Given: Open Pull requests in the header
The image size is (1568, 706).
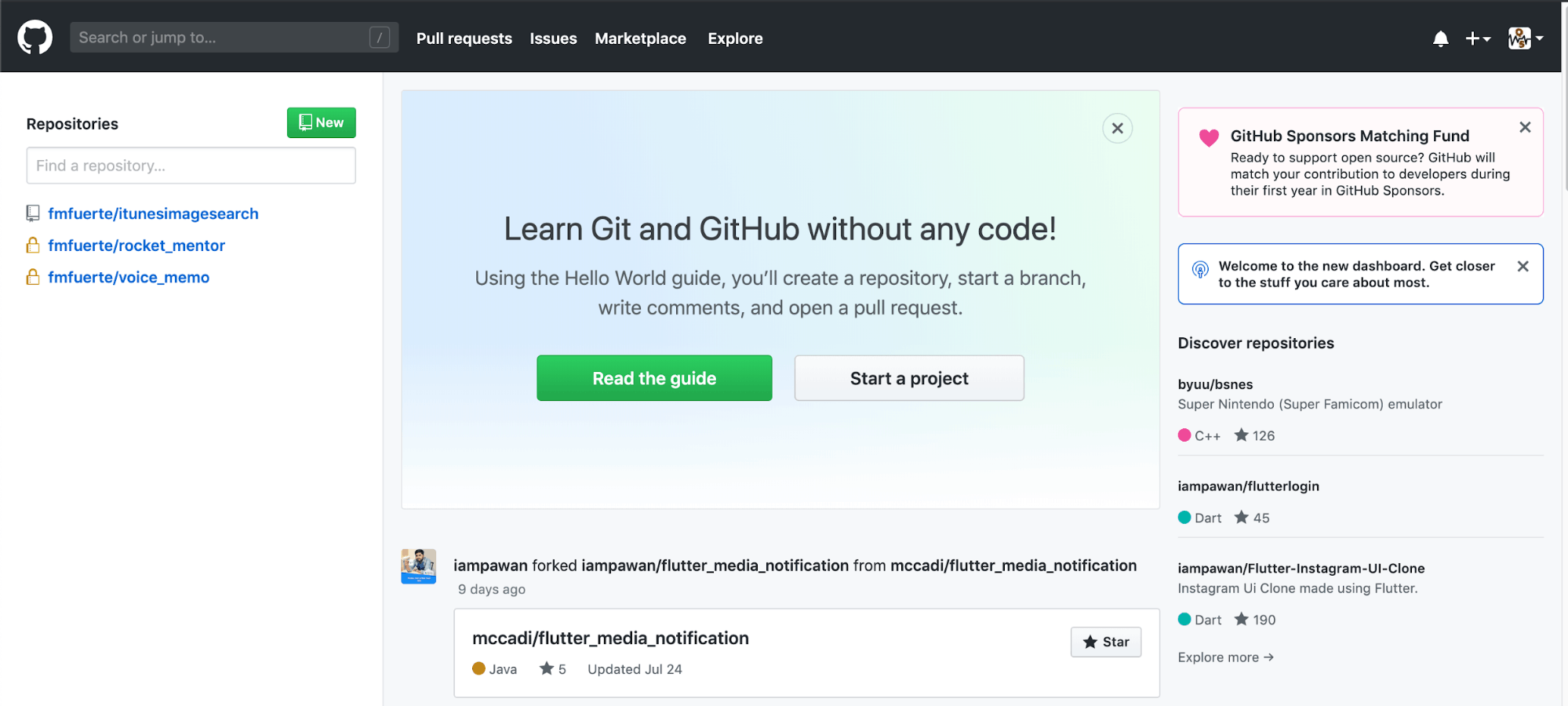Looking at the screenshot, I should click(x=464, y=38).
